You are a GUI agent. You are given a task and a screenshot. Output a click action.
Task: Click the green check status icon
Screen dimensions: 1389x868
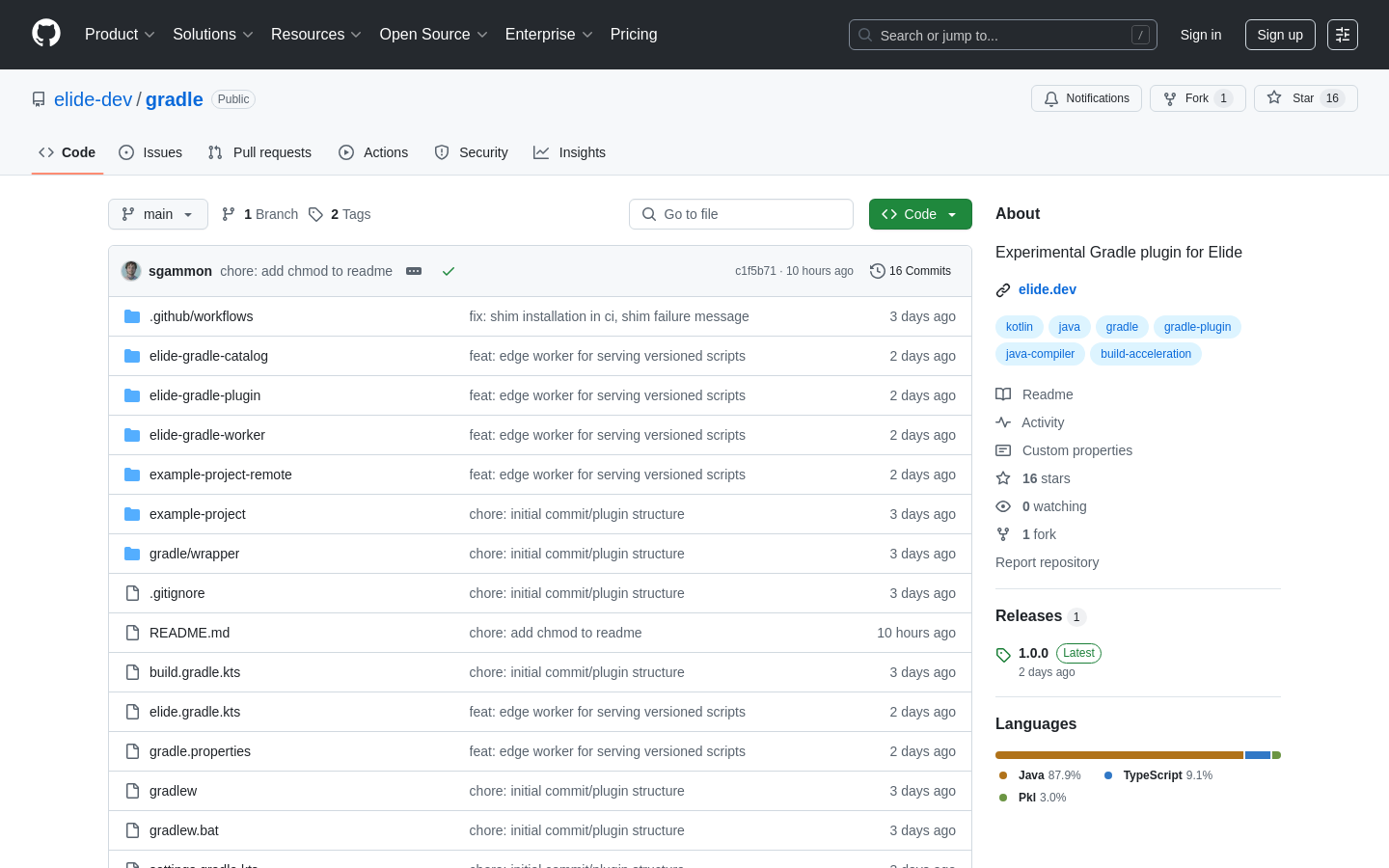point(449,271)
